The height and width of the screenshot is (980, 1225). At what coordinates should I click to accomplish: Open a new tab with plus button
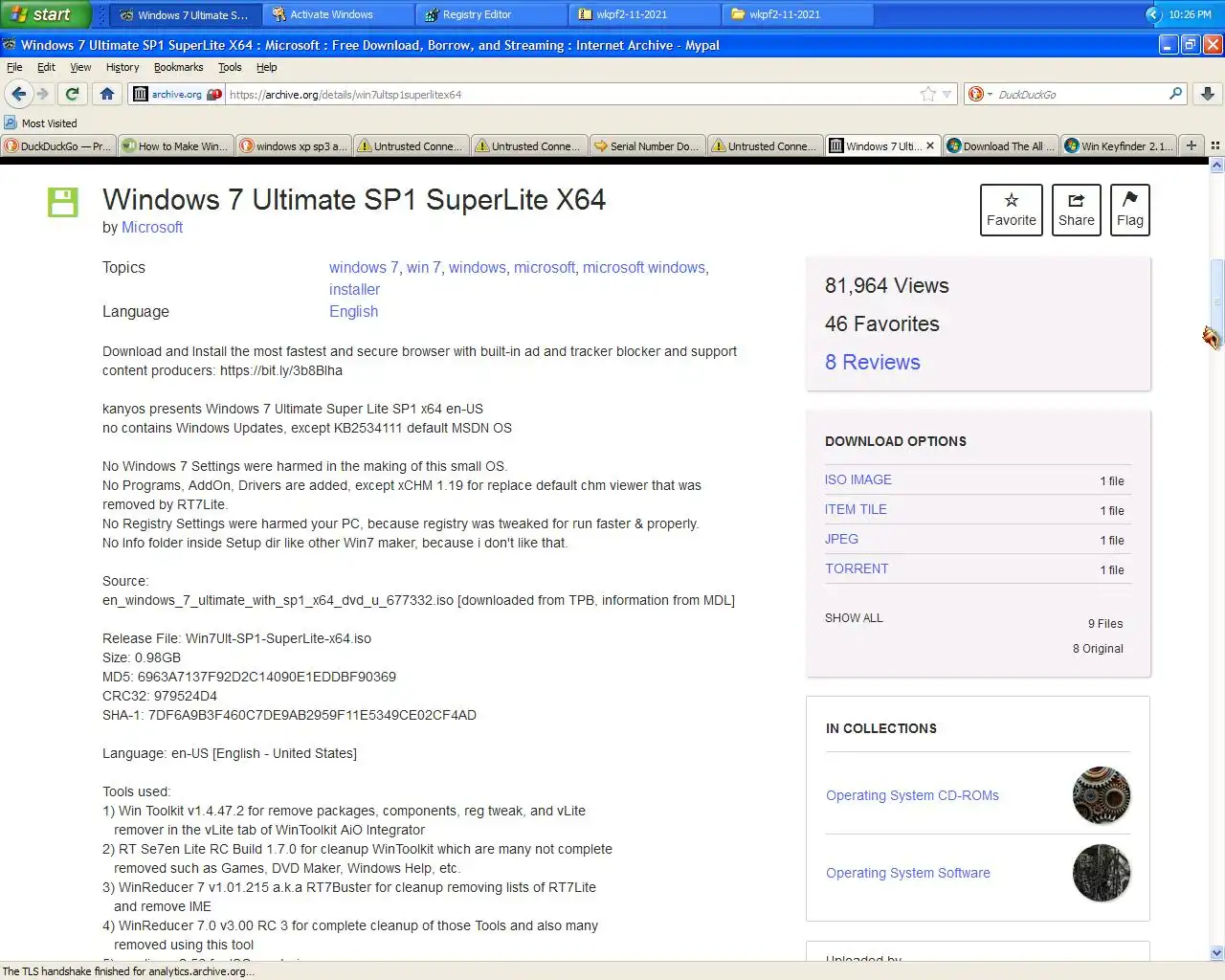click(x=1192, y=145)
